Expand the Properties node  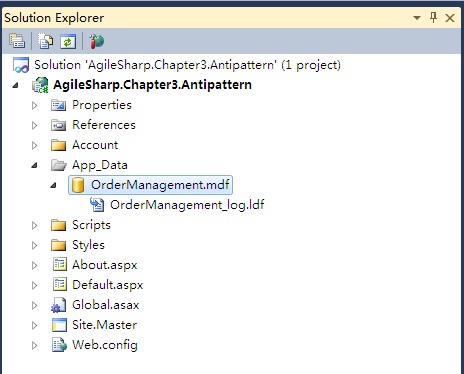[34, 105]
